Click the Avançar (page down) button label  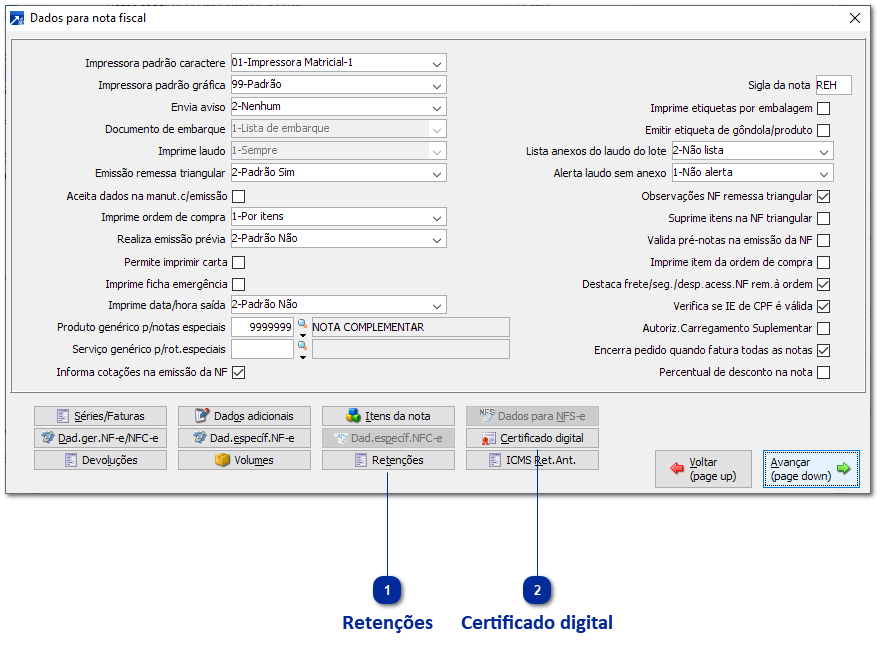(x=801, y=469)
